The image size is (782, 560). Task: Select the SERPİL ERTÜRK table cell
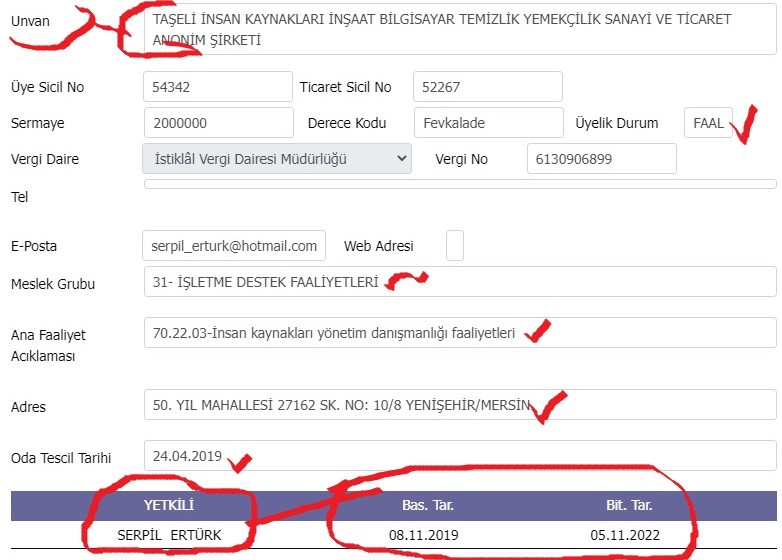click(x=169, y=535)
